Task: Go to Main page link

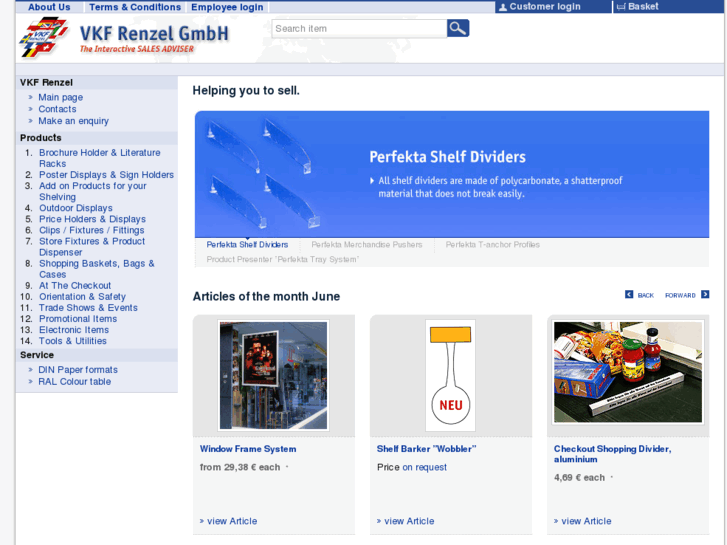Action: coord(61,97)
